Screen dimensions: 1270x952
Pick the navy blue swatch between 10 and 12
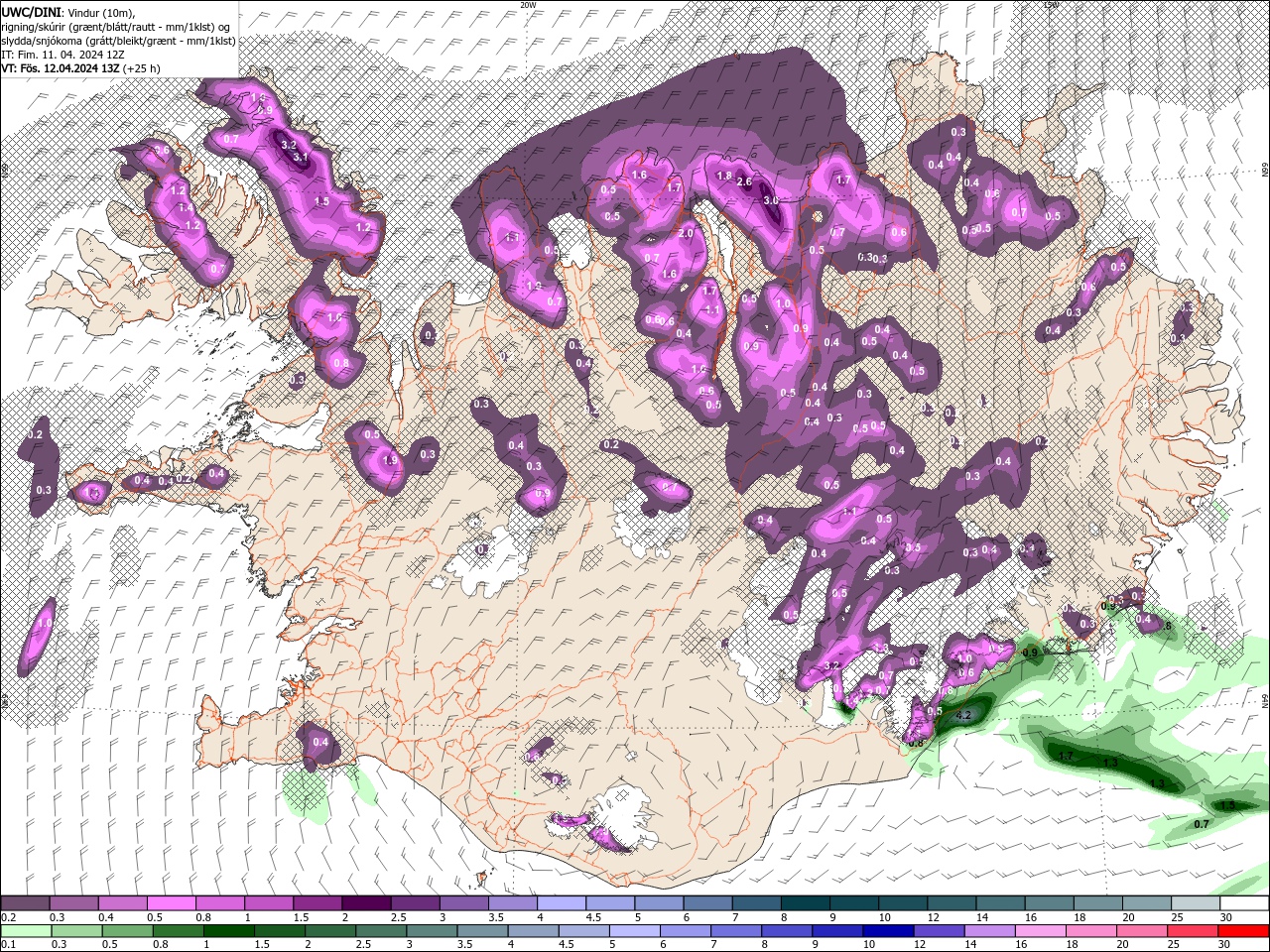tap(886, 931)
